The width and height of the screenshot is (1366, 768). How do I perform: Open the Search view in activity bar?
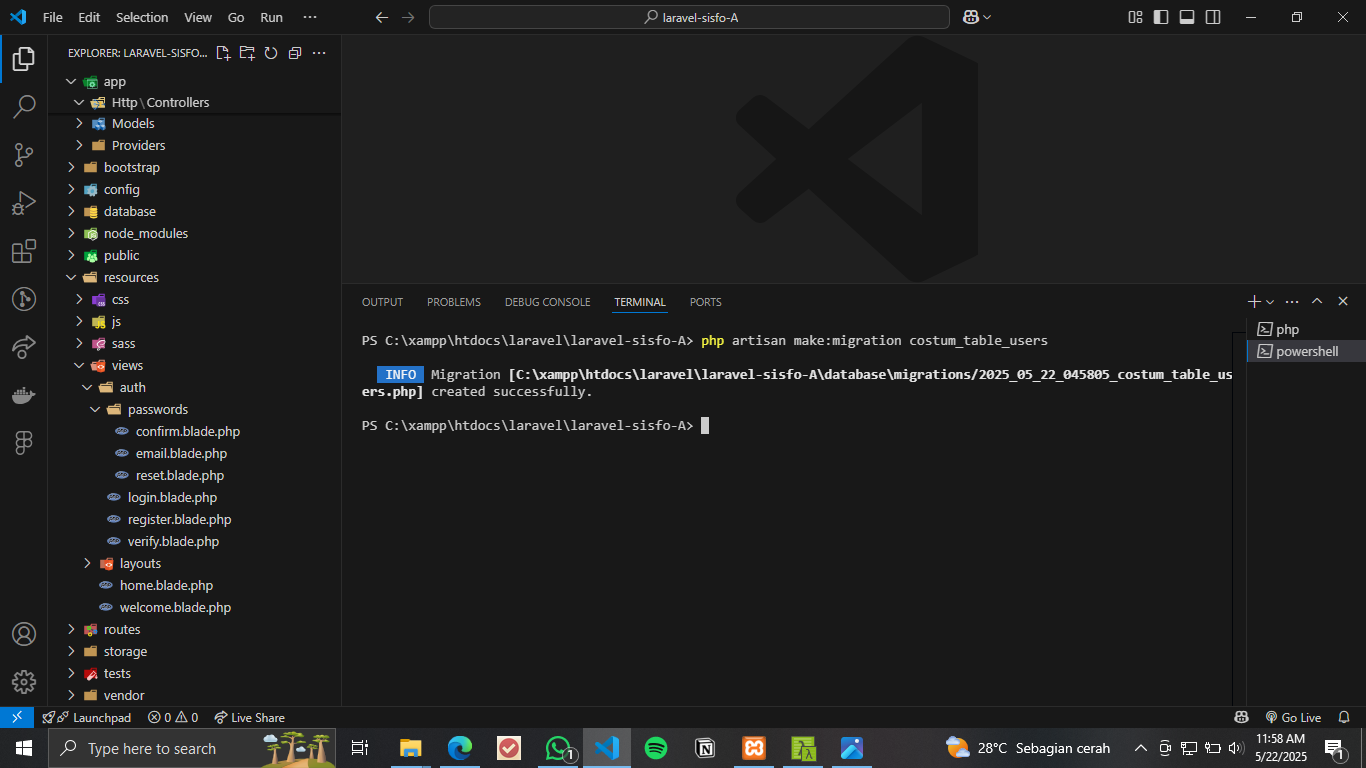coord(24,107)
